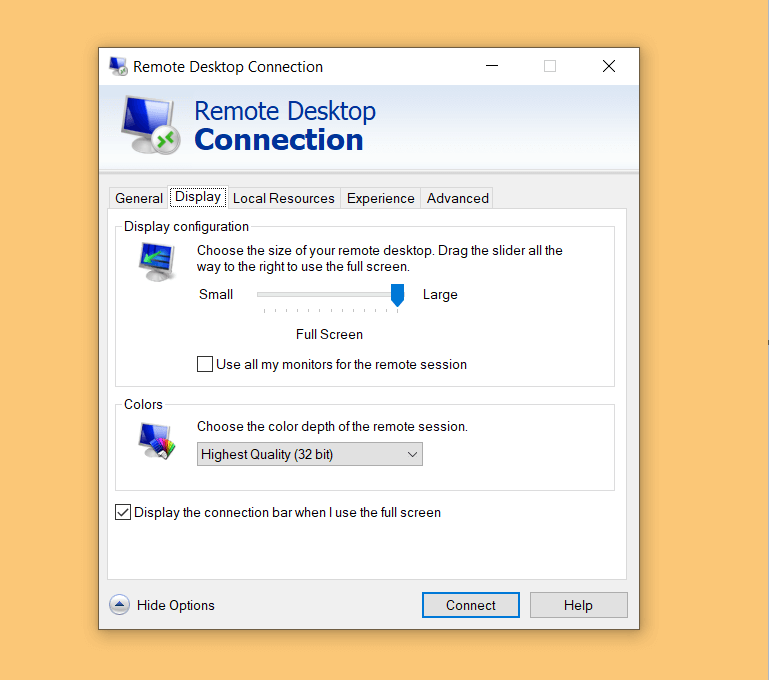Open the Local Resources tab
769x680 pixels.
284,198
